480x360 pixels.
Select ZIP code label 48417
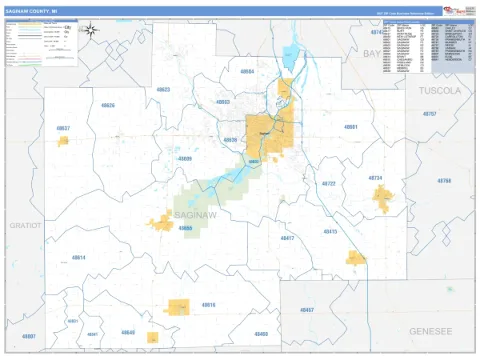click(x=287, y=238)
